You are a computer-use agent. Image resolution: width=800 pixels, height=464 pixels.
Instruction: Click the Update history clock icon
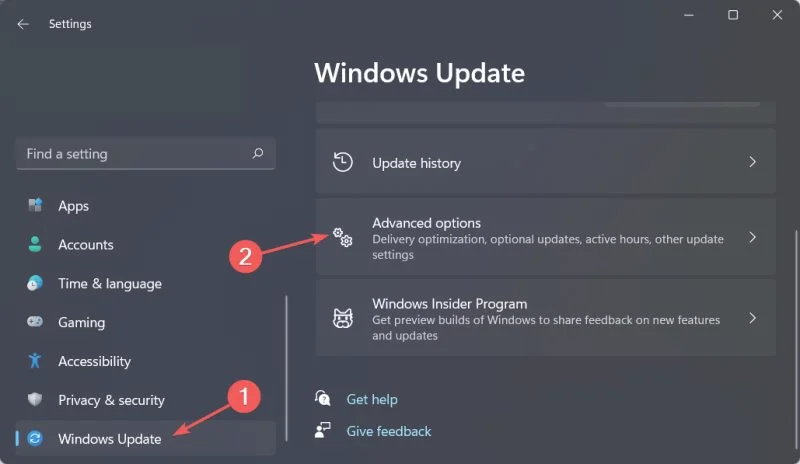point(343,162)
